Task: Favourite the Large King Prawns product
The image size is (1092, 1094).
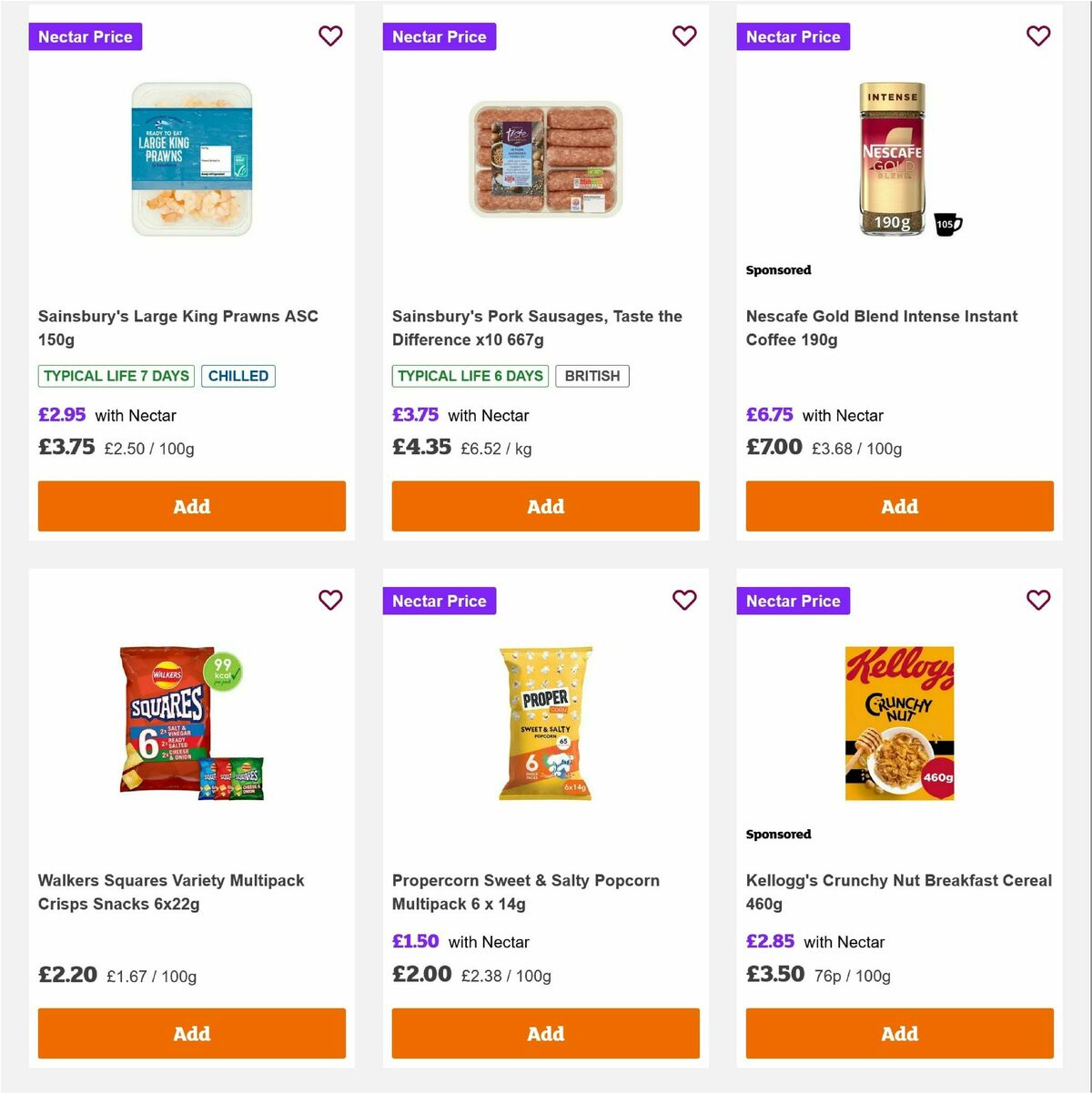Action: point(330,35)
